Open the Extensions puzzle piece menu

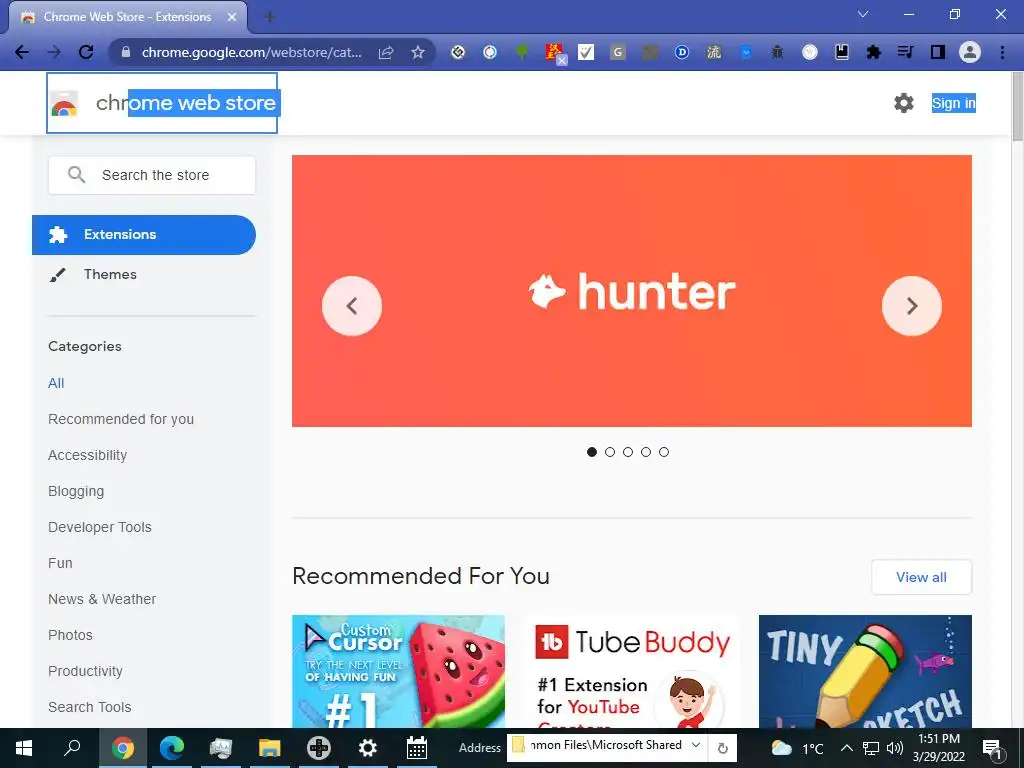(x=874, y=52)
